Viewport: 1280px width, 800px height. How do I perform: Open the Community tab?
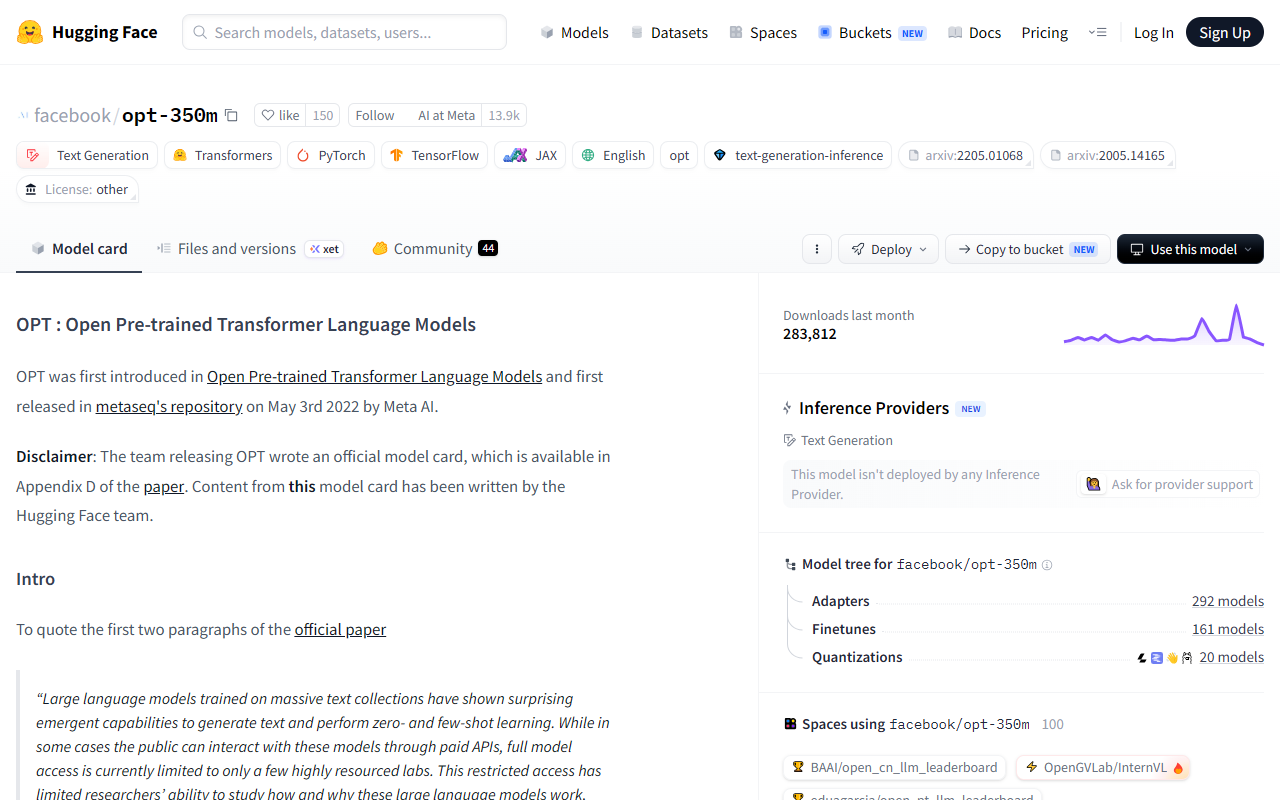pyautogui.click(x=435, y=249)
